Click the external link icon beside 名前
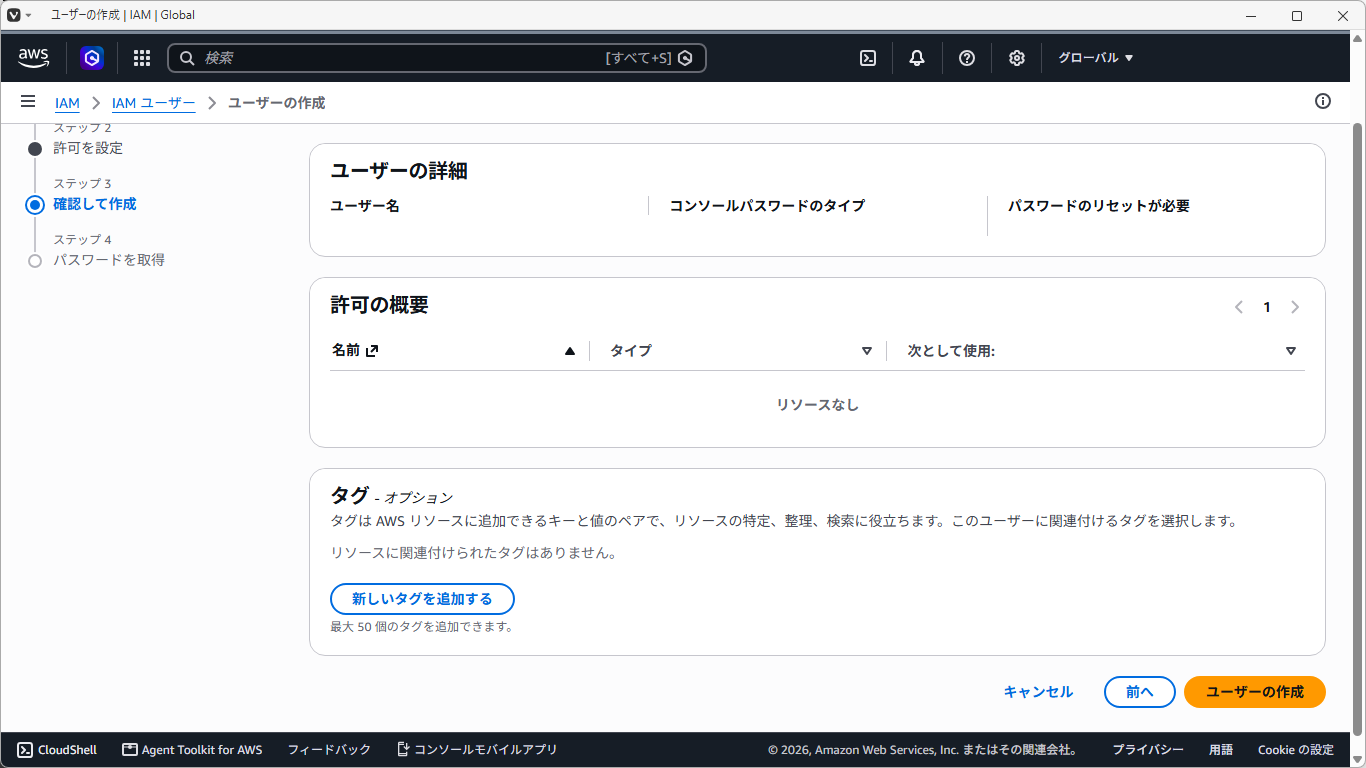1366x768 pixels. (x=372, y=351)
